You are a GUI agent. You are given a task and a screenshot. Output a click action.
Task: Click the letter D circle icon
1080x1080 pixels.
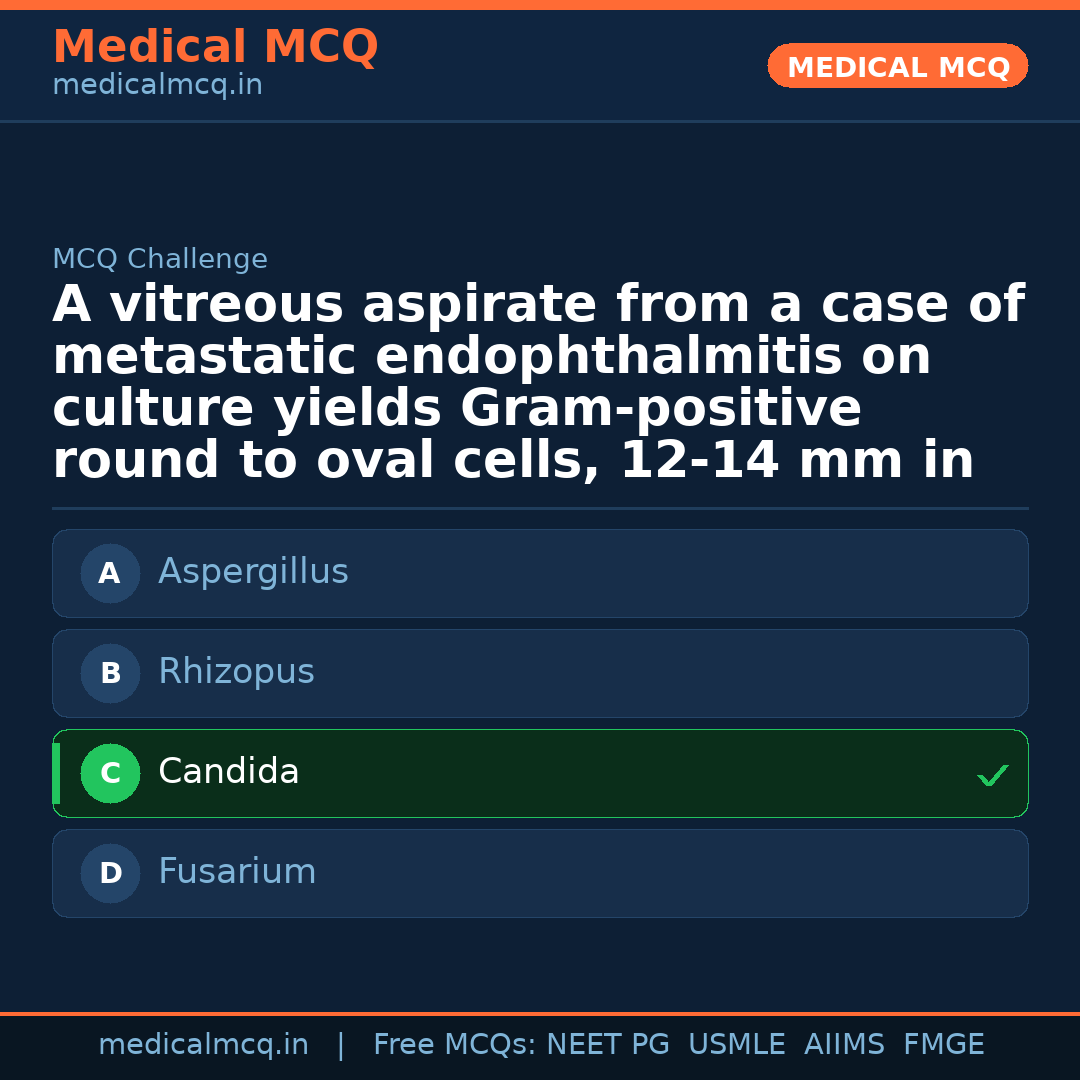pyautogui.click(x=110, y=873)
